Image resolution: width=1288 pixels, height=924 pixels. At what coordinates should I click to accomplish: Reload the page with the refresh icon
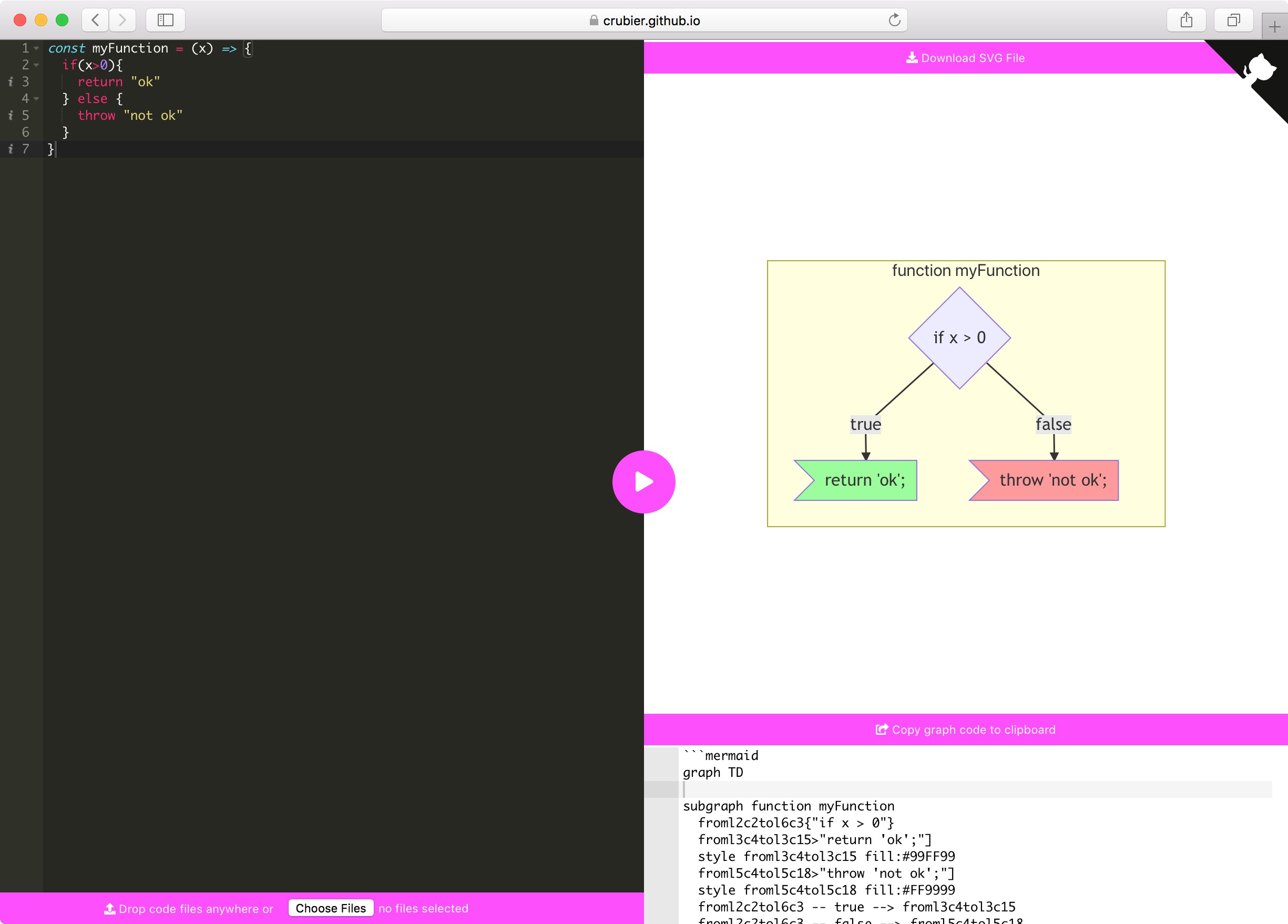894,20
